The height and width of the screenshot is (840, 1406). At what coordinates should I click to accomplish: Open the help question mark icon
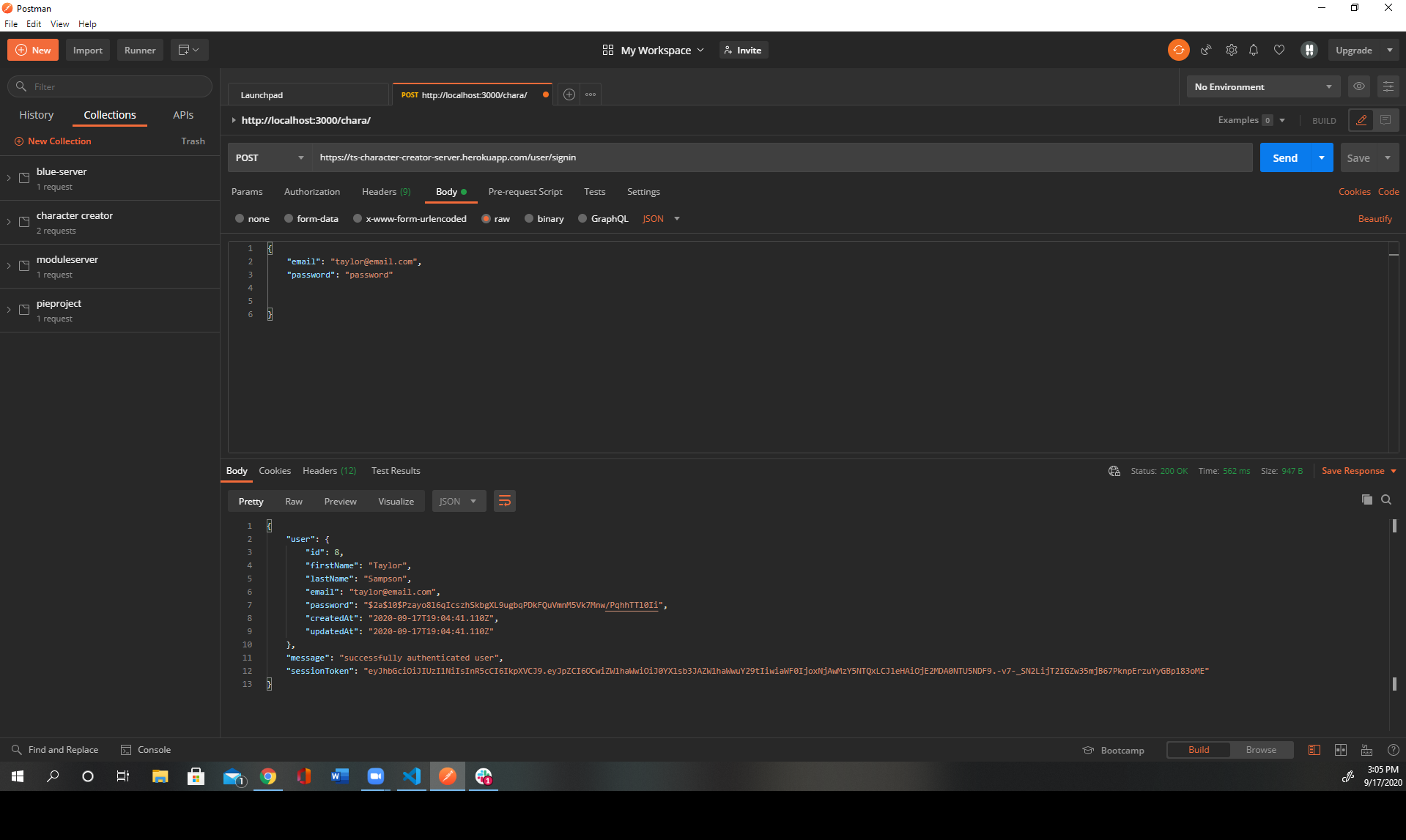pyautogui.click(x=1393, y=750)
